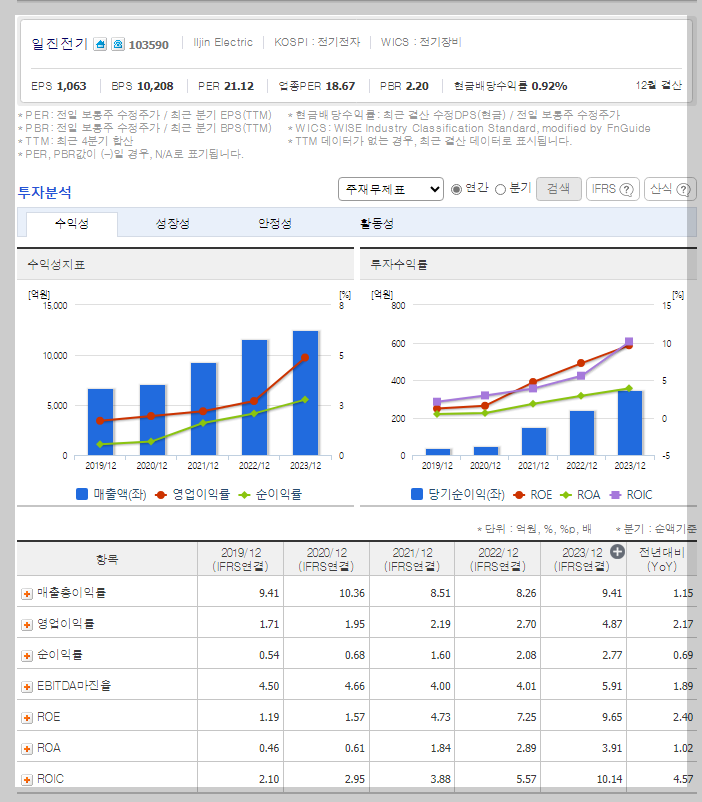The height and width of the screenshot is (802, 702).
Task: Switch to the 수익성 tab
Action: click(x=72, y=224)
